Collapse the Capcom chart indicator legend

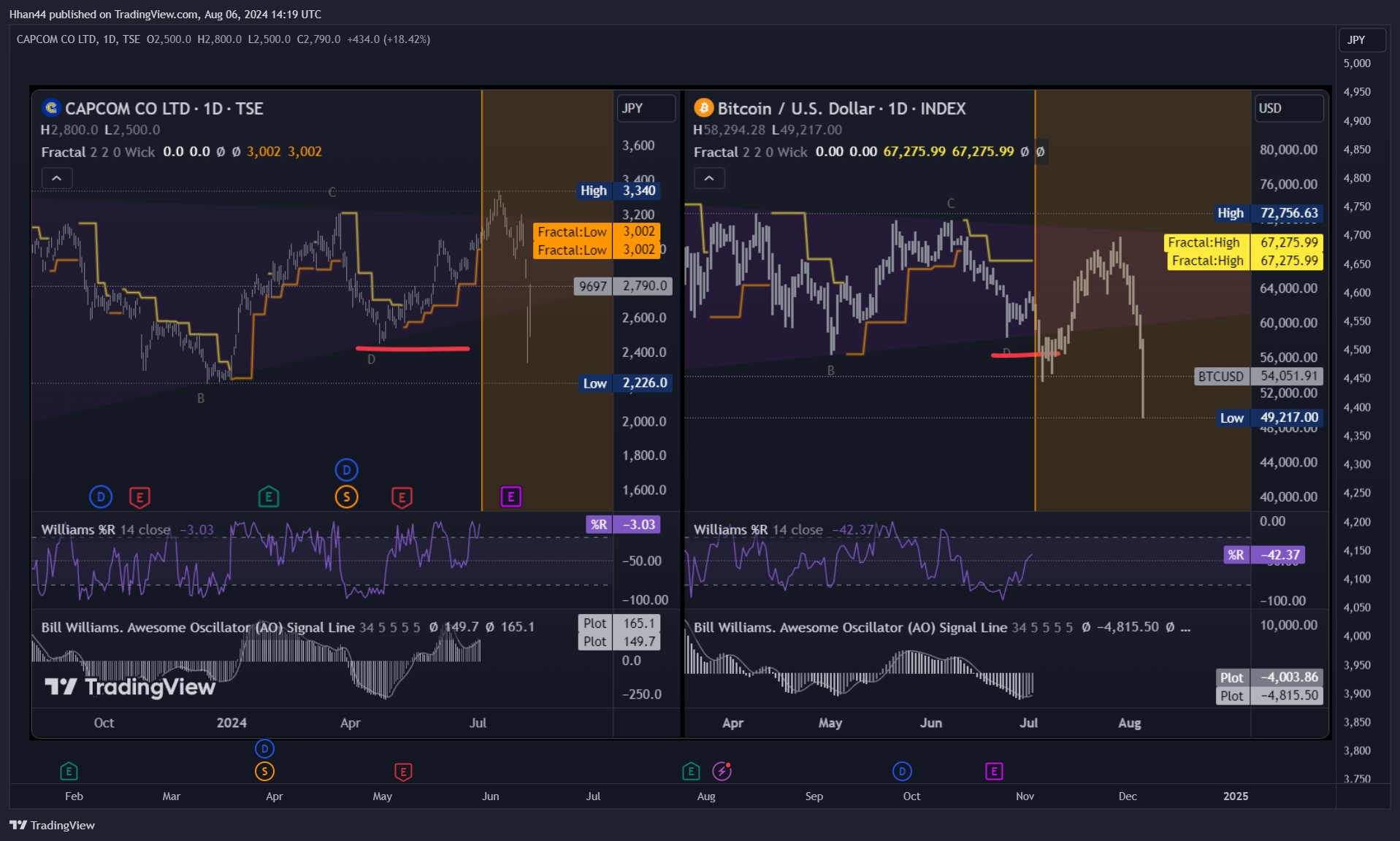pos(56,178)
